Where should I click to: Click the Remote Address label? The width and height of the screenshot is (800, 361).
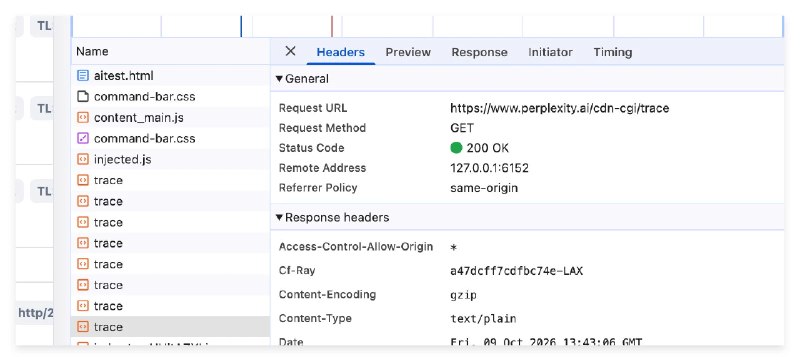[322, 168]
